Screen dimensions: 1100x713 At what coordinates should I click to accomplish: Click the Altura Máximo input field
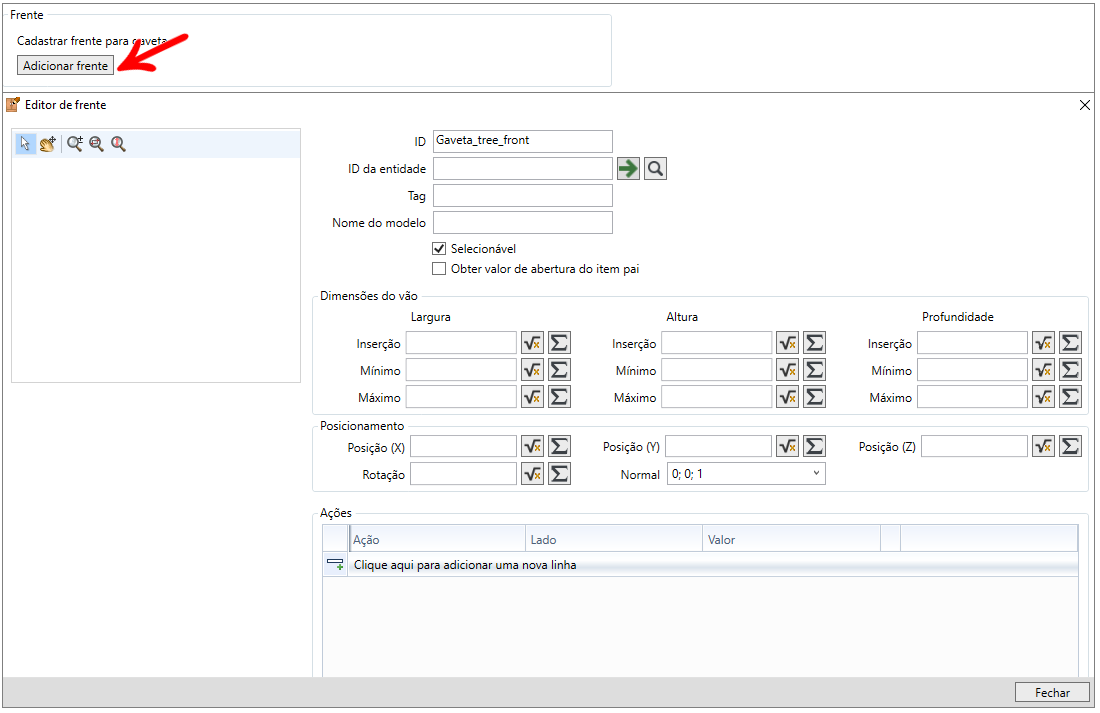pyautogui.click(x=716, y=397)
